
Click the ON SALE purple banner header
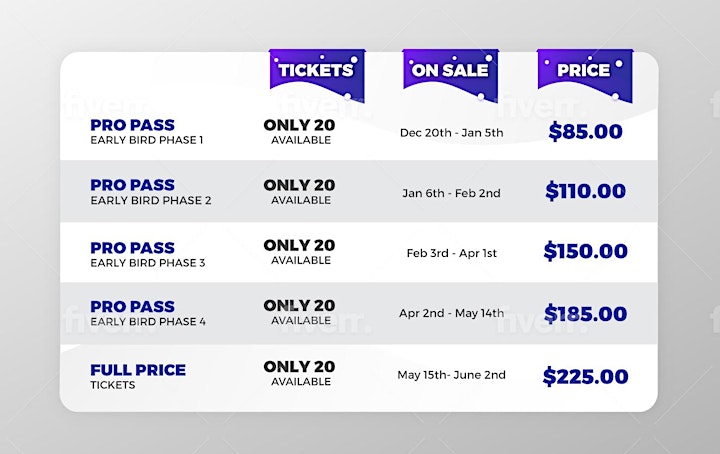pos(450,74)
